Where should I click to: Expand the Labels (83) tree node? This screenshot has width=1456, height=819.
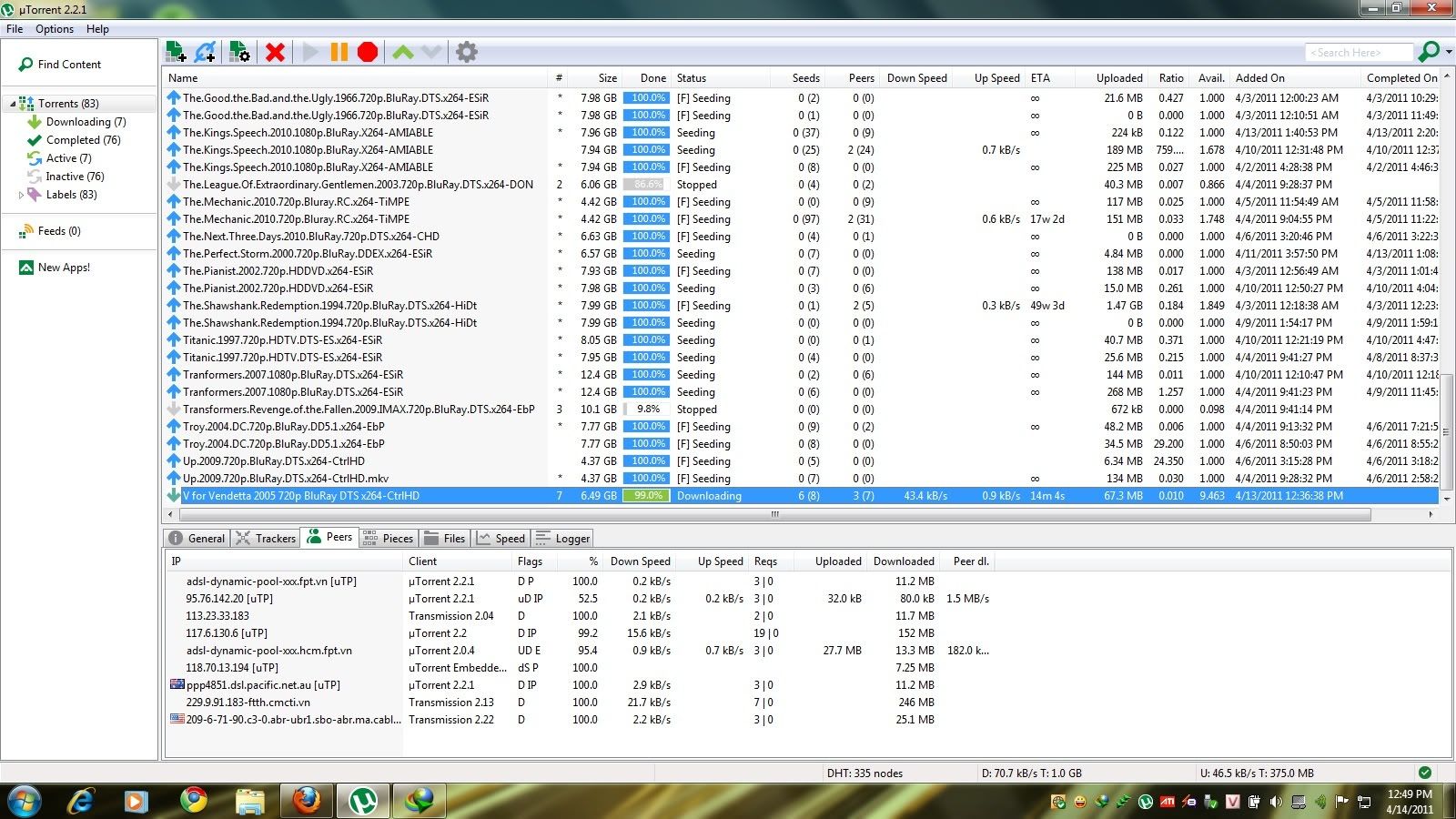pos(21,195)
